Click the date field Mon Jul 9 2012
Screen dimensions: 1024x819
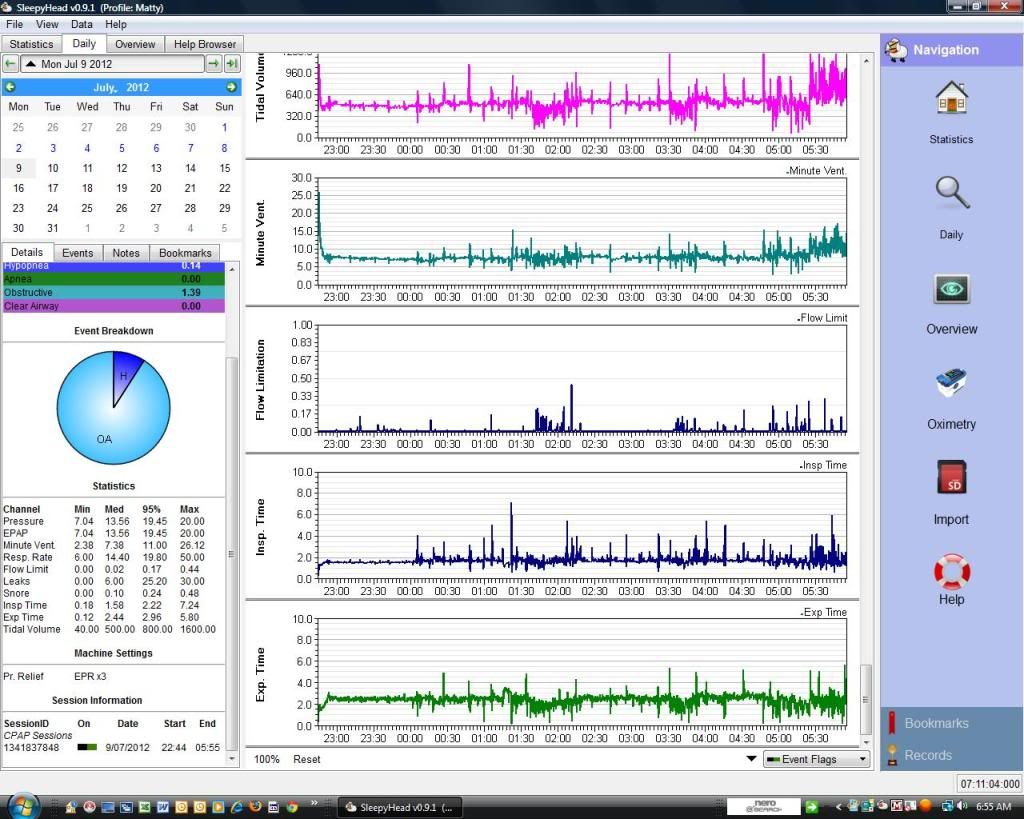113,64
